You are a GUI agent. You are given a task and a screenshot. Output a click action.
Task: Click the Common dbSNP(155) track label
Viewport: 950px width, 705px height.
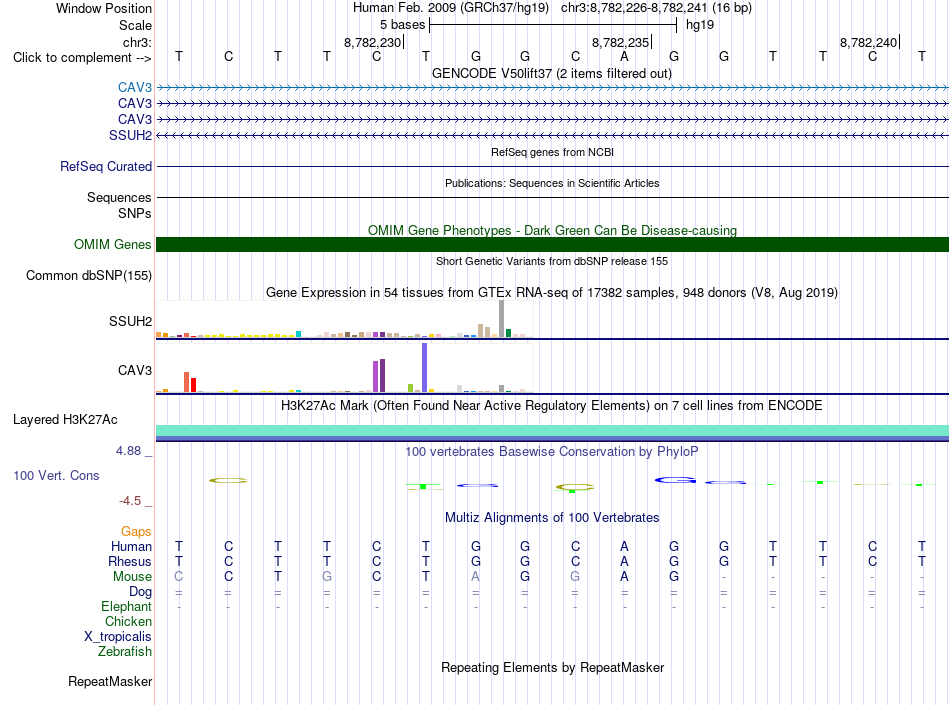[89, 276]
